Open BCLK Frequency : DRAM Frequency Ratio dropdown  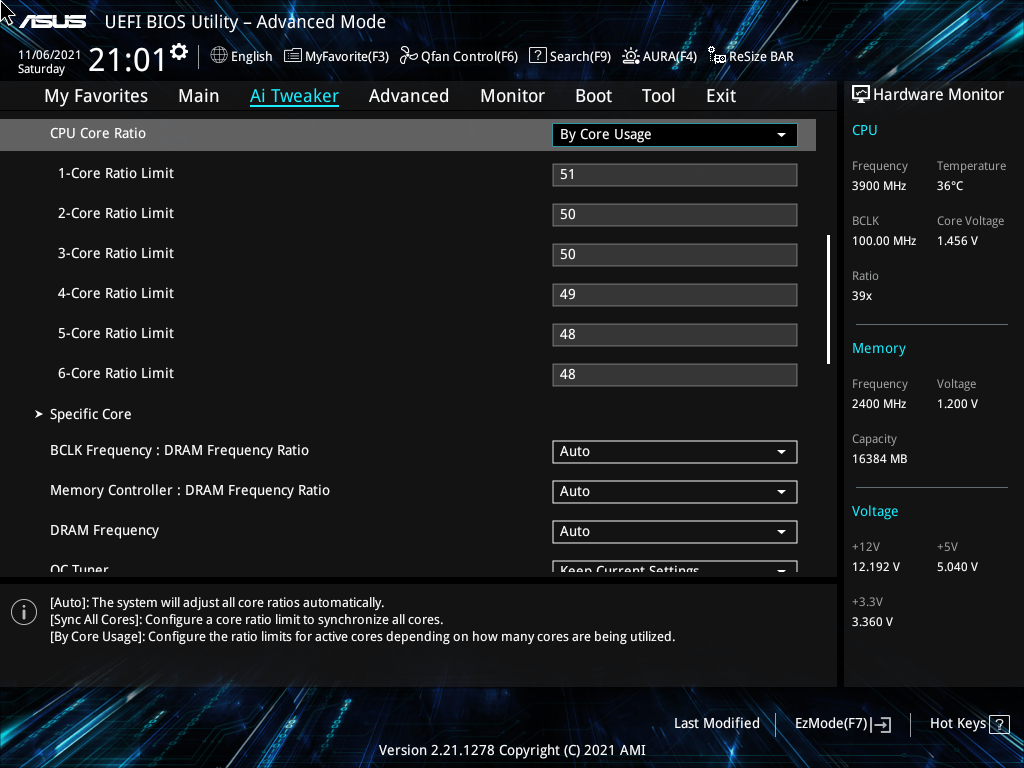click(x=675, y=452)
